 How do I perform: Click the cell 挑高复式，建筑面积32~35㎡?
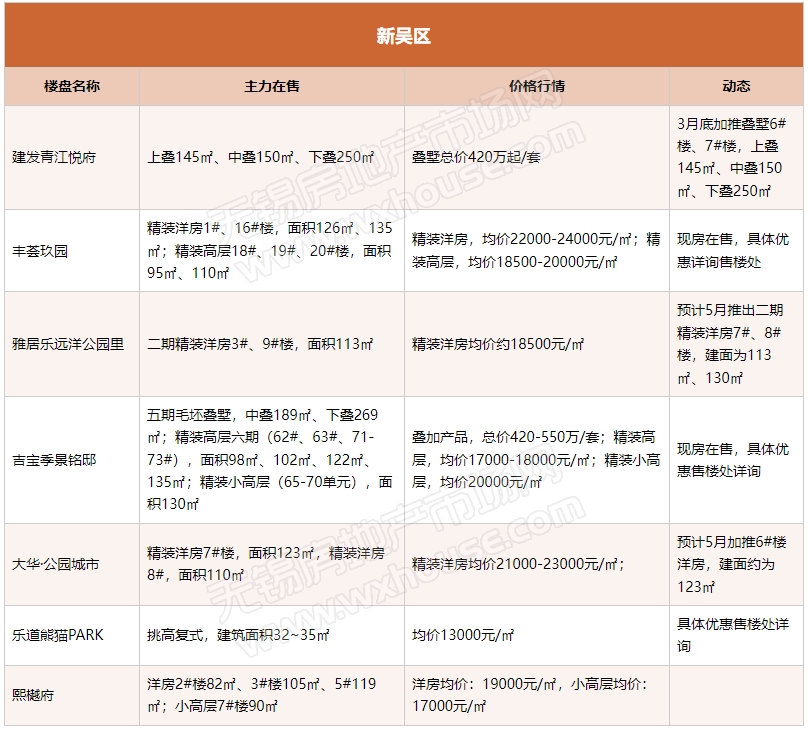272,635
